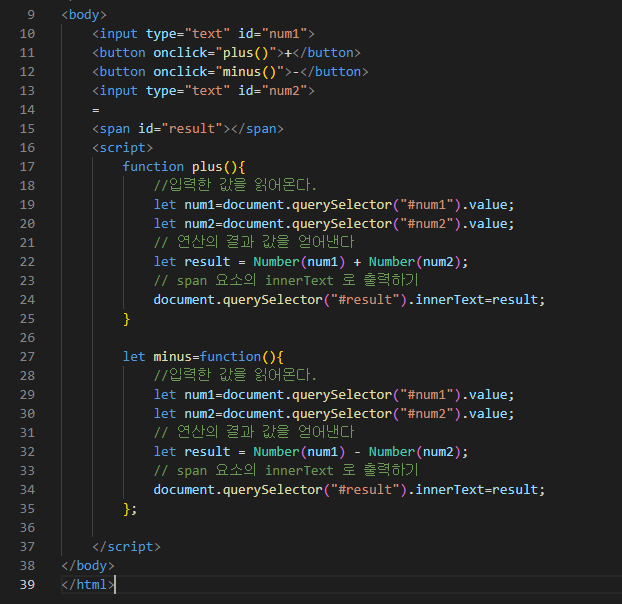Click line number 36 in gutter
Viewport: 622px width, 604px height.
(27, 528)
